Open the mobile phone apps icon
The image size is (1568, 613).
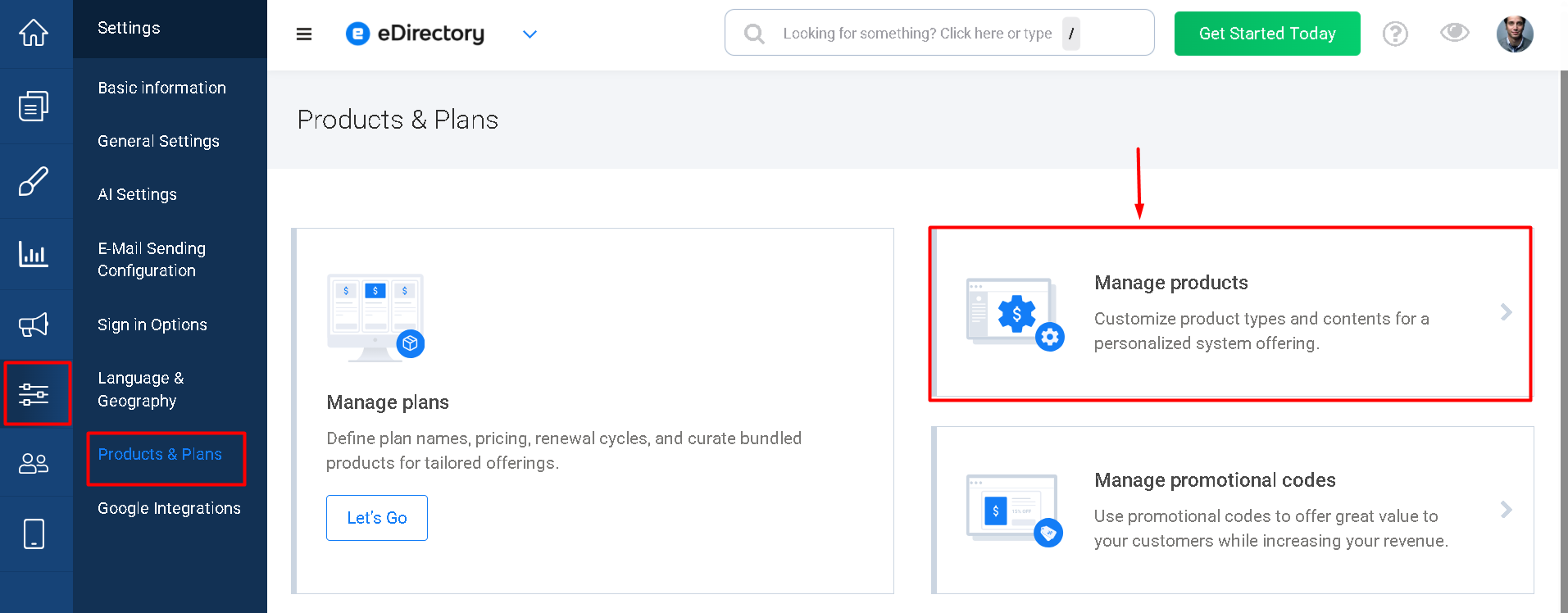coord(34,534)
